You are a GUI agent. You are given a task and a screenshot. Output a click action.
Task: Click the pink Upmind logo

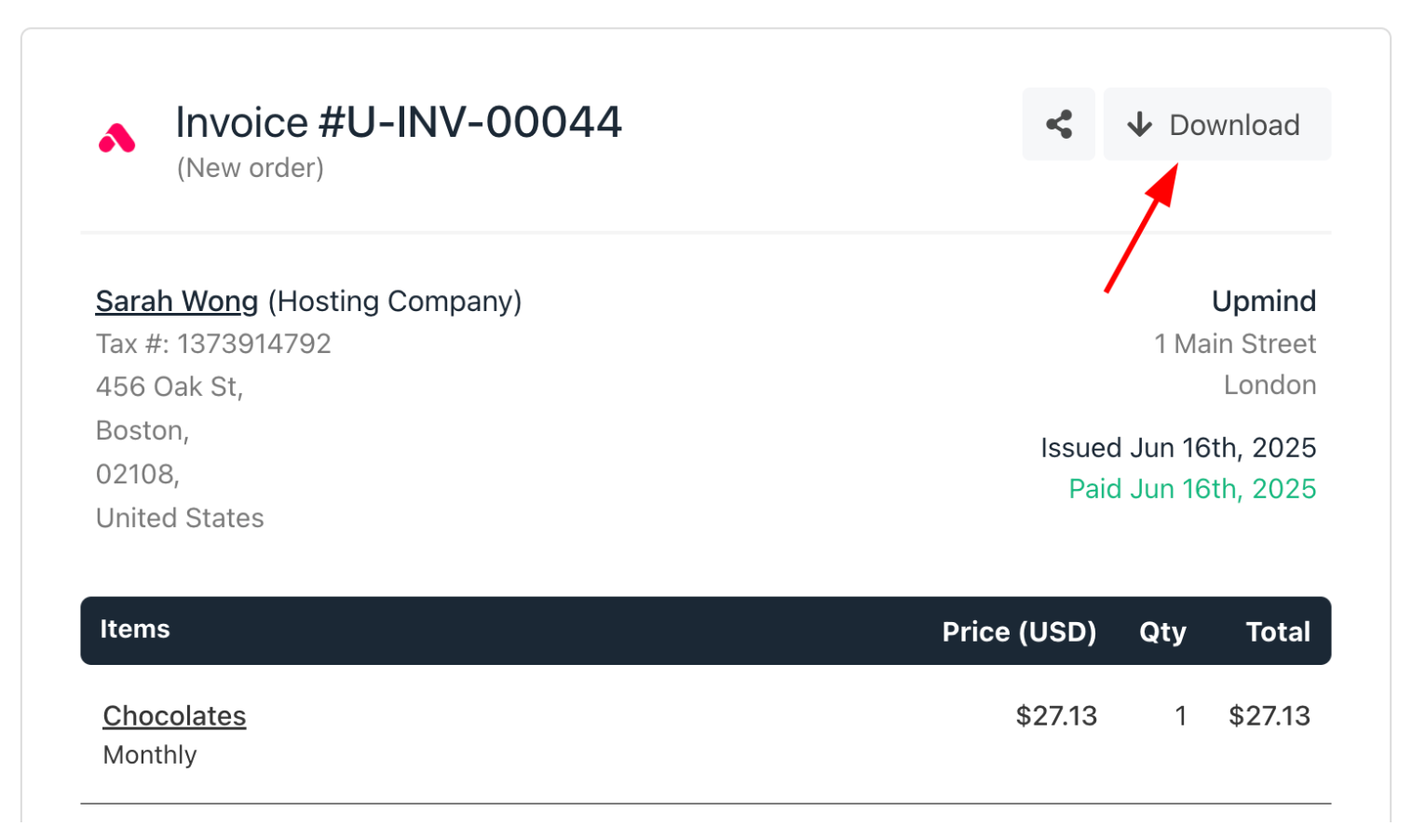[x=117, y=138]
